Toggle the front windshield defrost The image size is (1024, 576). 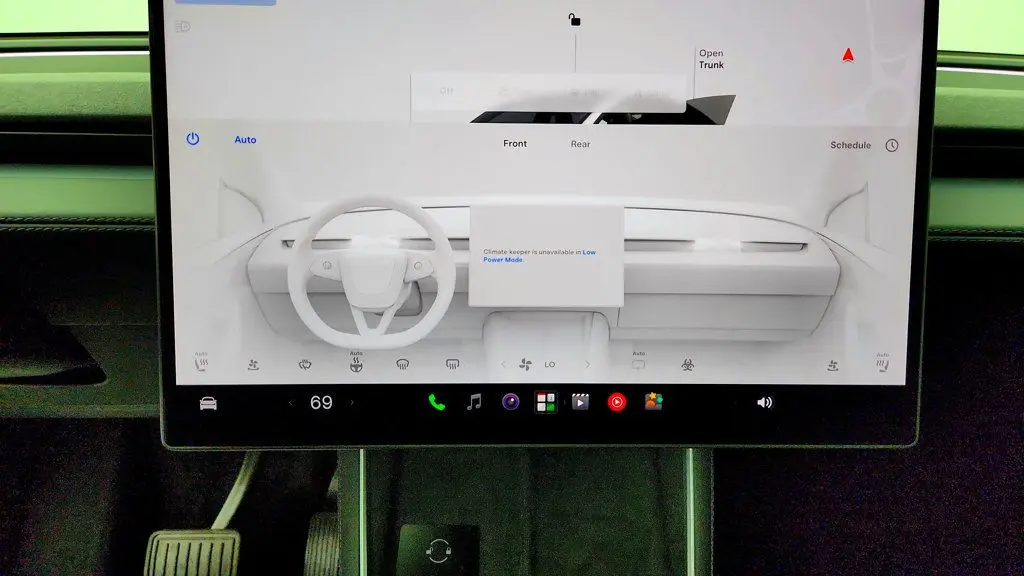(x=403, y=364)
